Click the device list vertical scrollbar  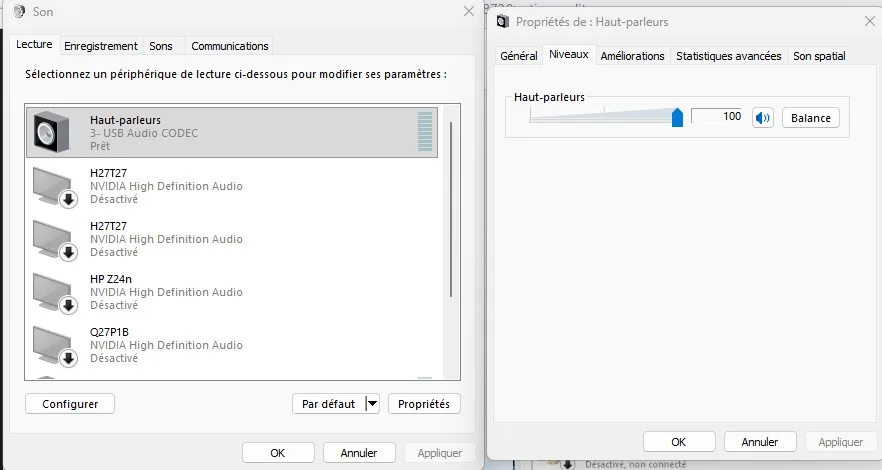451,210
